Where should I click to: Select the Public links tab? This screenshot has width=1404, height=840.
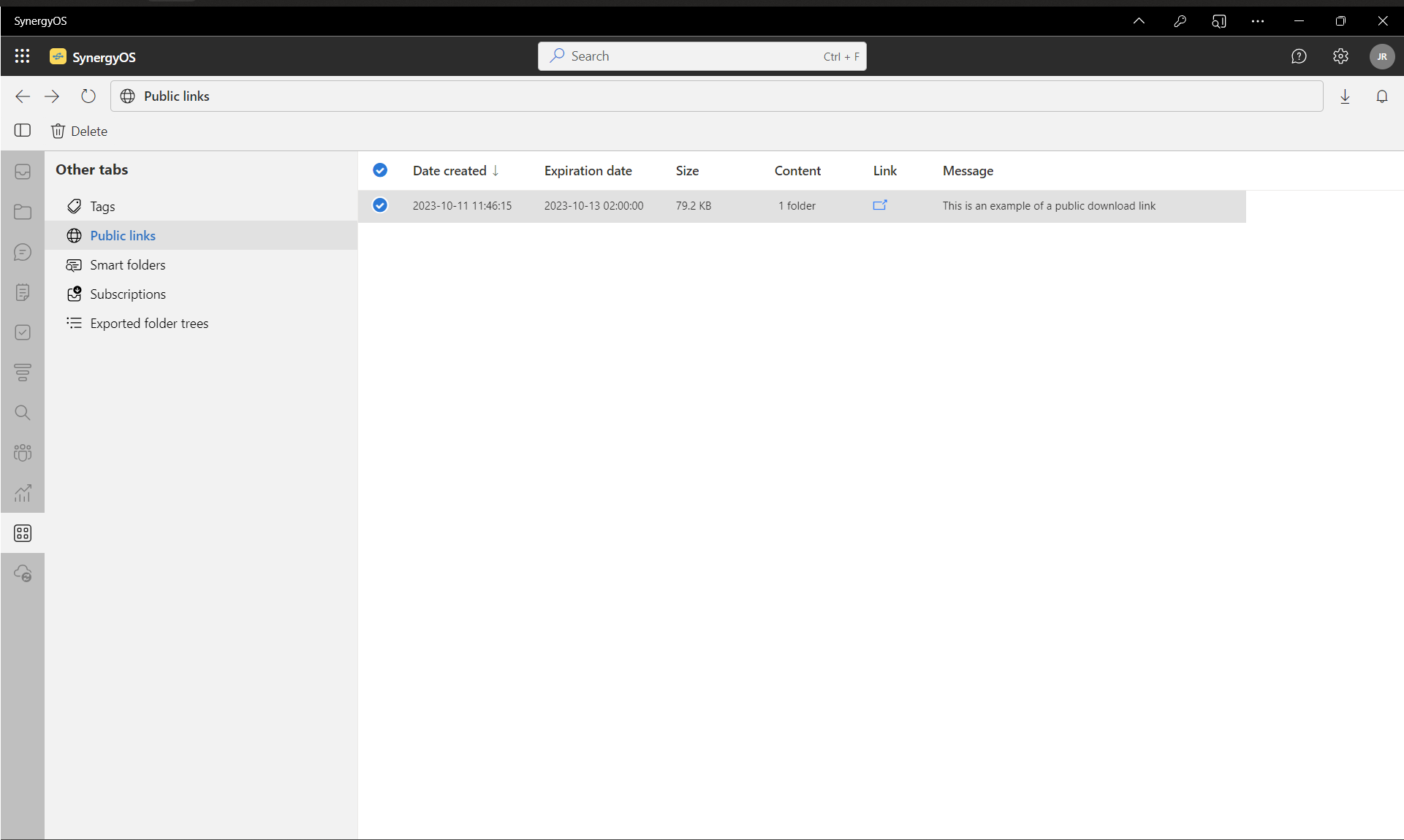point(201,235)
